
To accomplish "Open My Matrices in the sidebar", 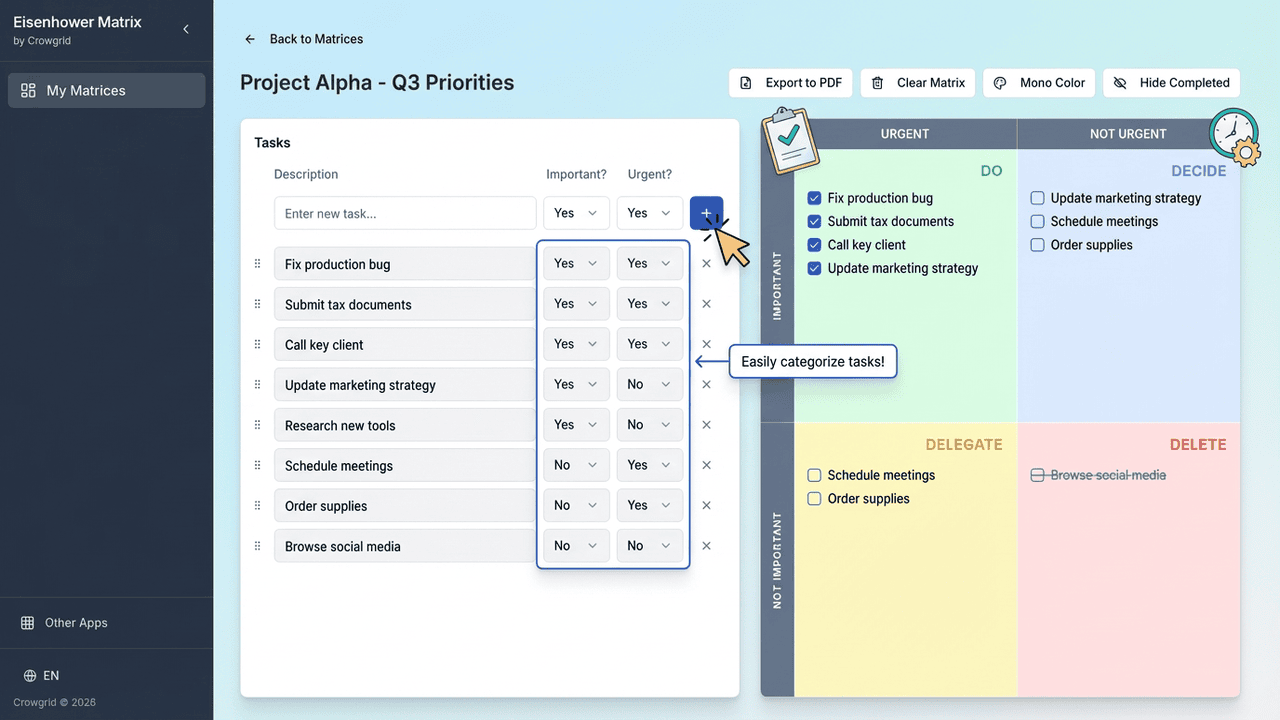I will (x=107, y=90).
